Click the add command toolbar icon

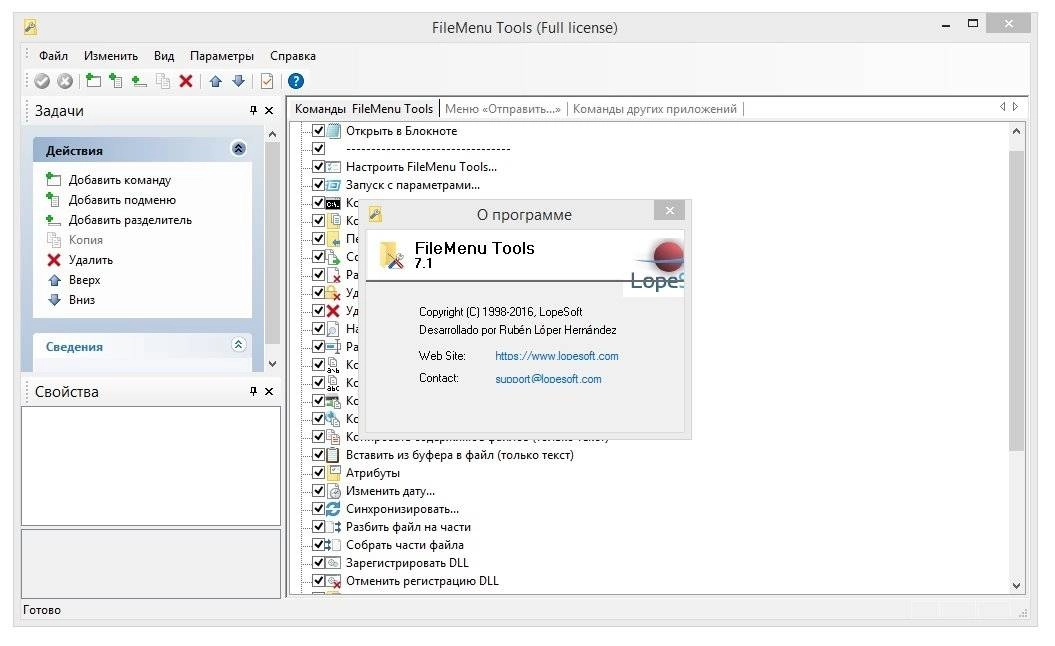pos(94,81)
